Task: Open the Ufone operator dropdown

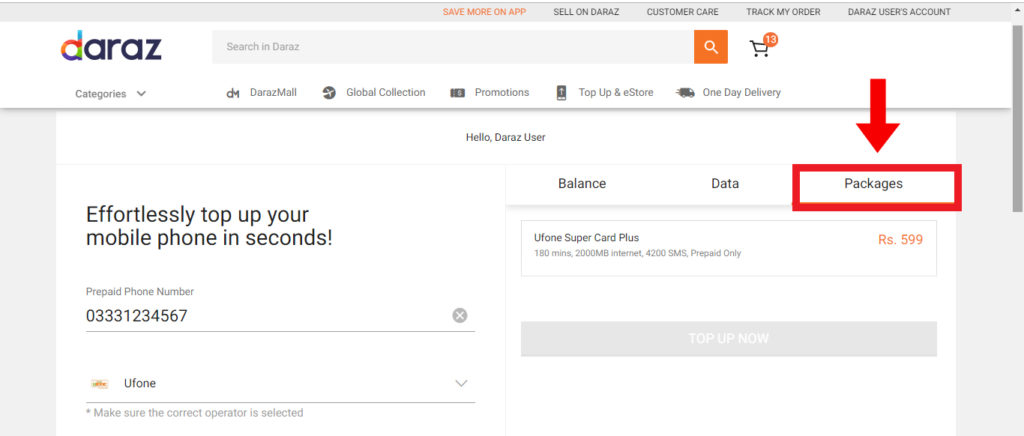Action: [x=280, y=383]
